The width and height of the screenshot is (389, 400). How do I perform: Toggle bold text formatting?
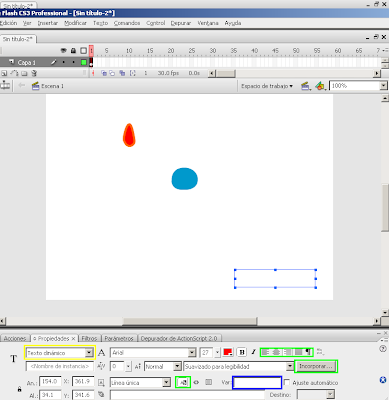pos(242,352)
